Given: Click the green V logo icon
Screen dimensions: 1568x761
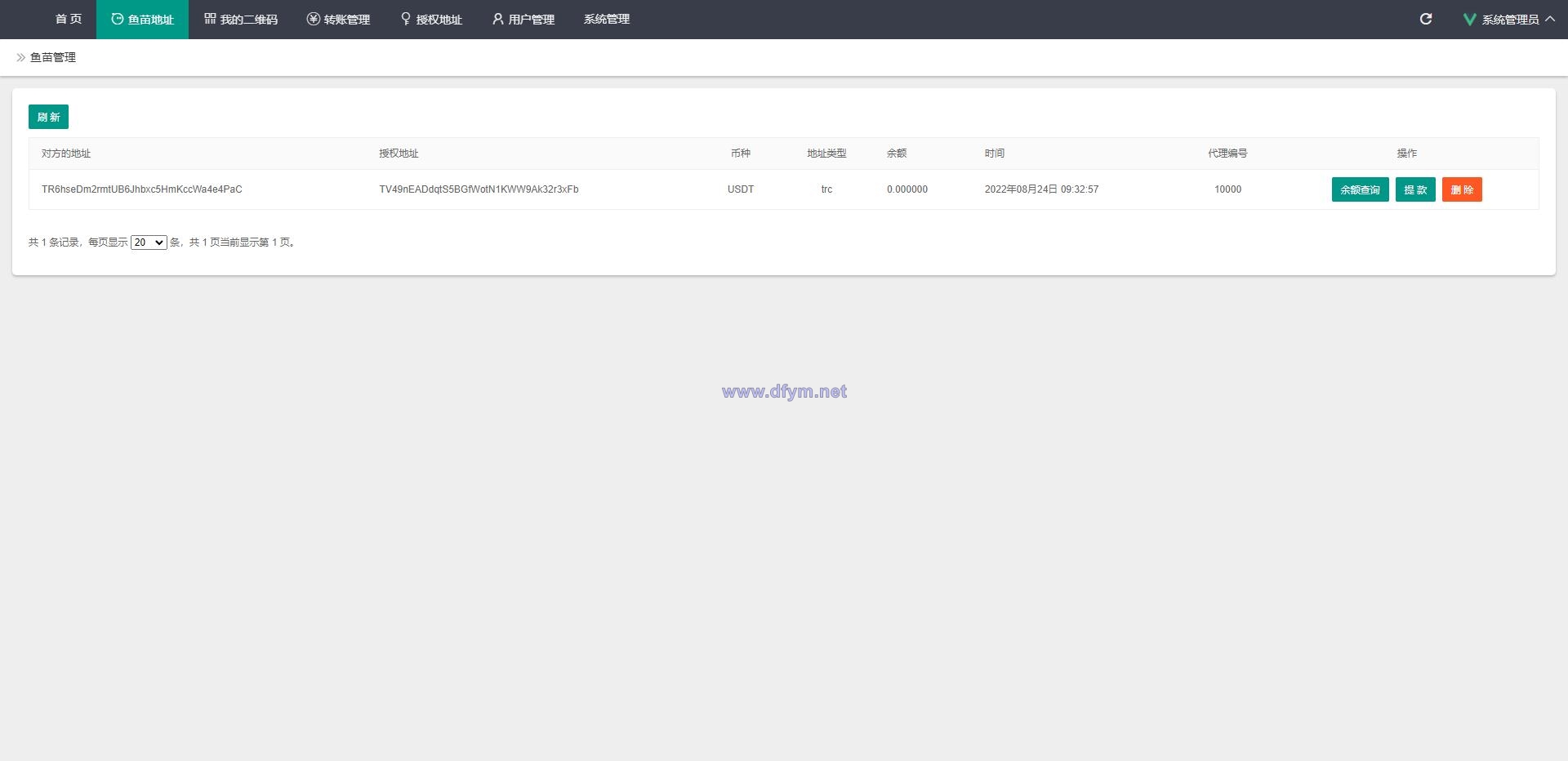Looking at the screenshot, I should (1469, 19).
